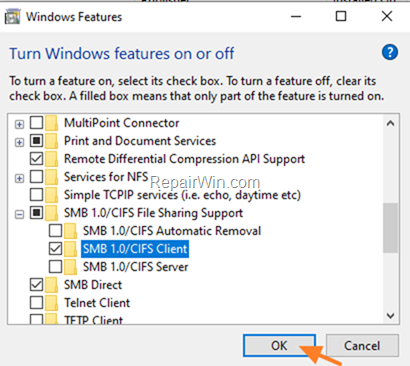This screenshot has width=410, height=366.
Task: Enable the MultiPoint Connector checkbox
Action: pos(36,123)
